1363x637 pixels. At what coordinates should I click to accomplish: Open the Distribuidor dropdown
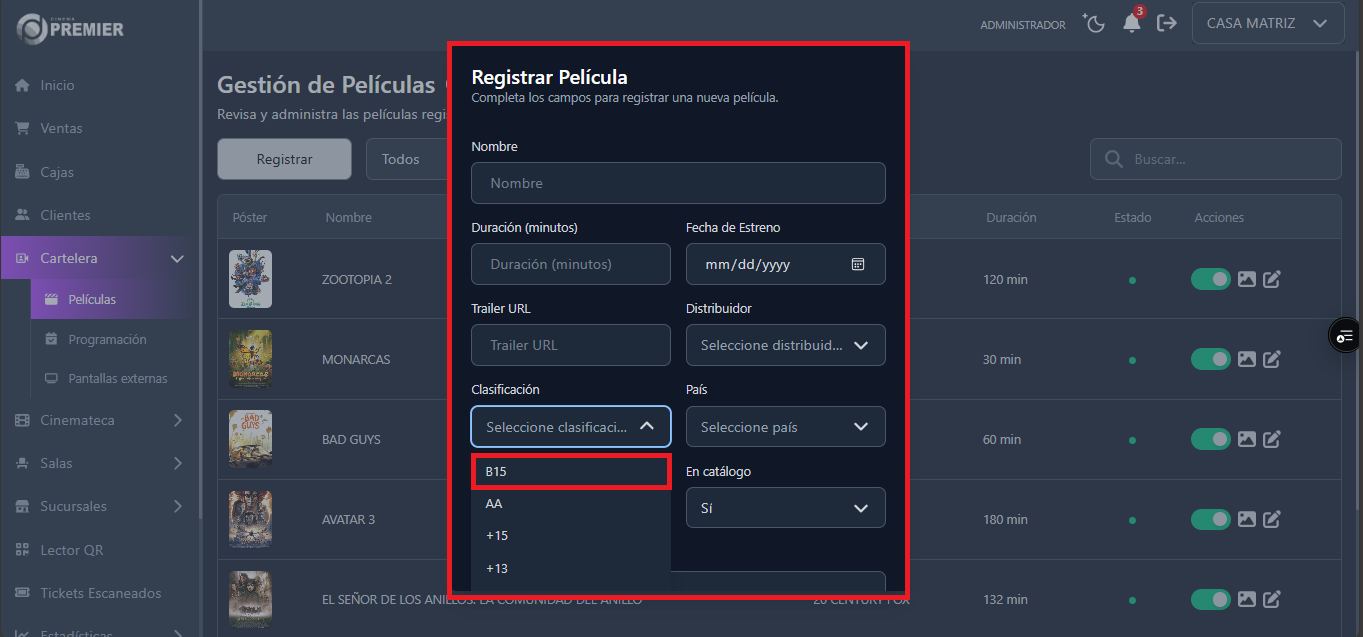tap(785, 345)
